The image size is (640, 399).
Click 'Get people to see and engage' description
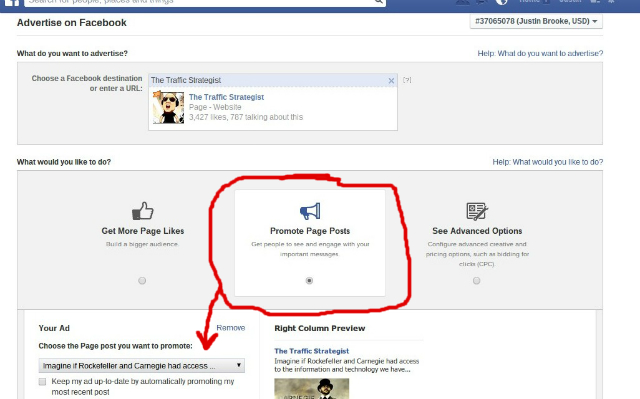(x=310, y=249)
